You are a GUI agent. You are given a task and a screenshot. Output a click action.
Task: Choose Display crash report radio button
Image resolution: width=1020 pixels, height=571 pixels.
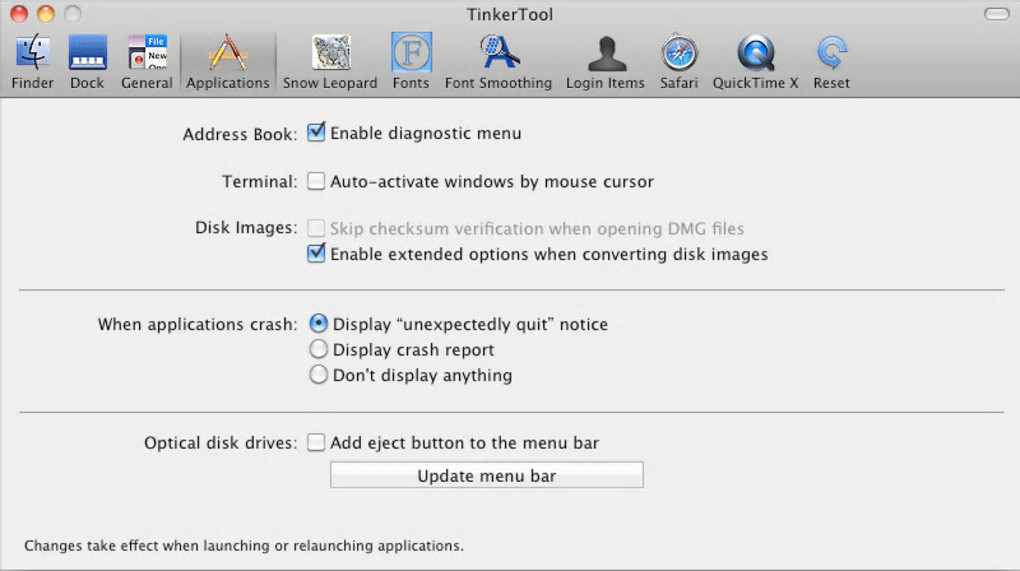[x=318, y=349]
